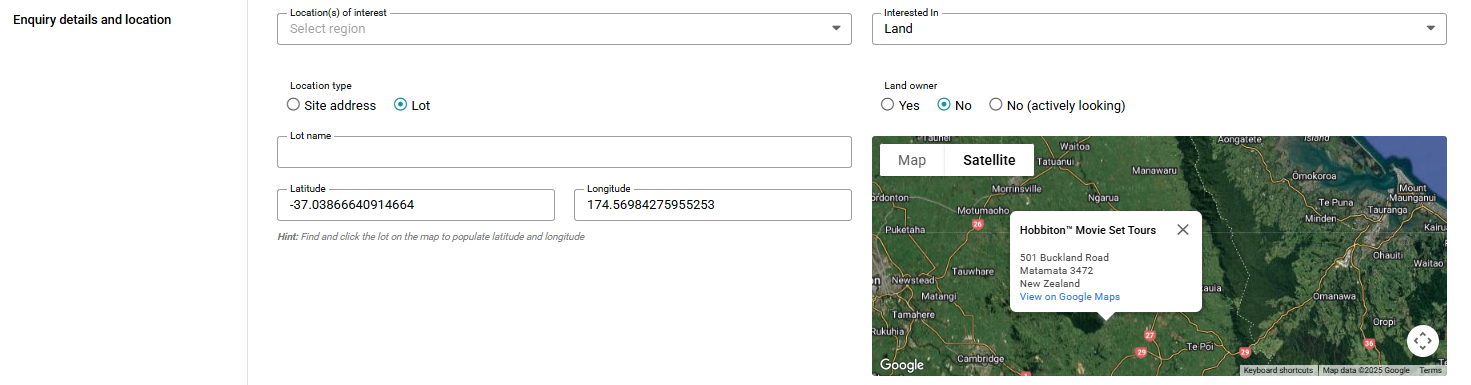Open the map camera controls
Screen dimensions: 1471x385
point(1422,341)
